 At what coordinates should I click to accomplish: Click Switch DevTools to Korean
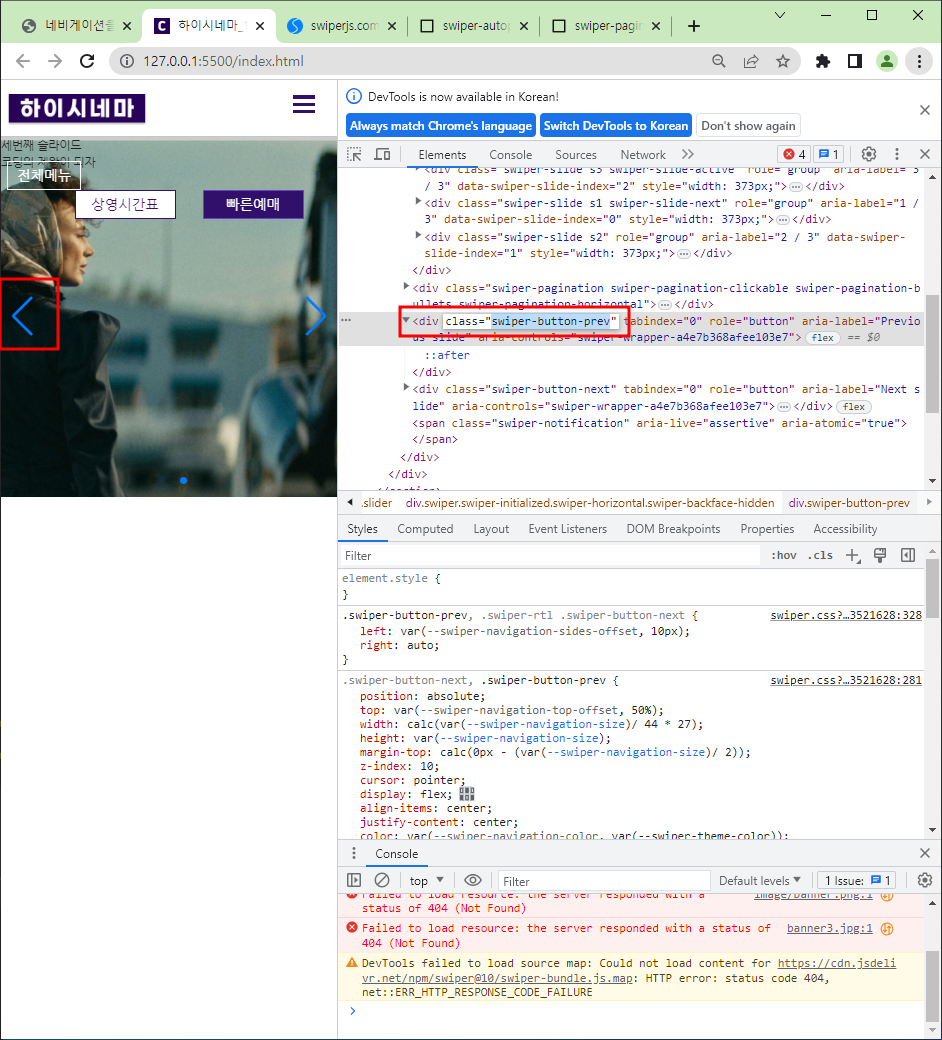coord(616,125)
